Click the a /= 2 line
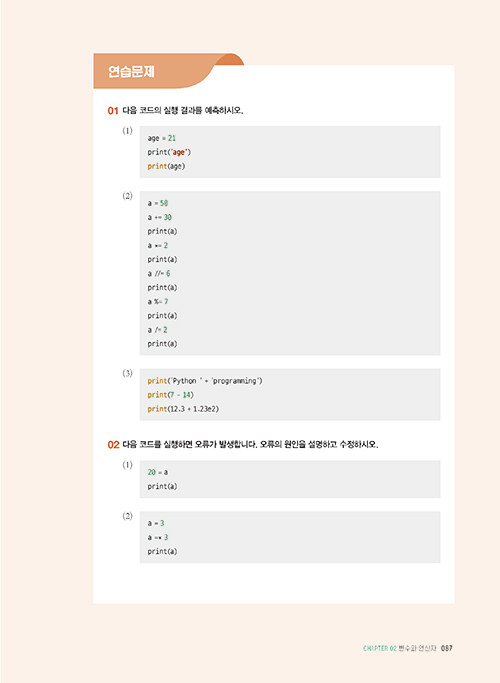This screenshot has width=500, height=683. pos(157,330)
